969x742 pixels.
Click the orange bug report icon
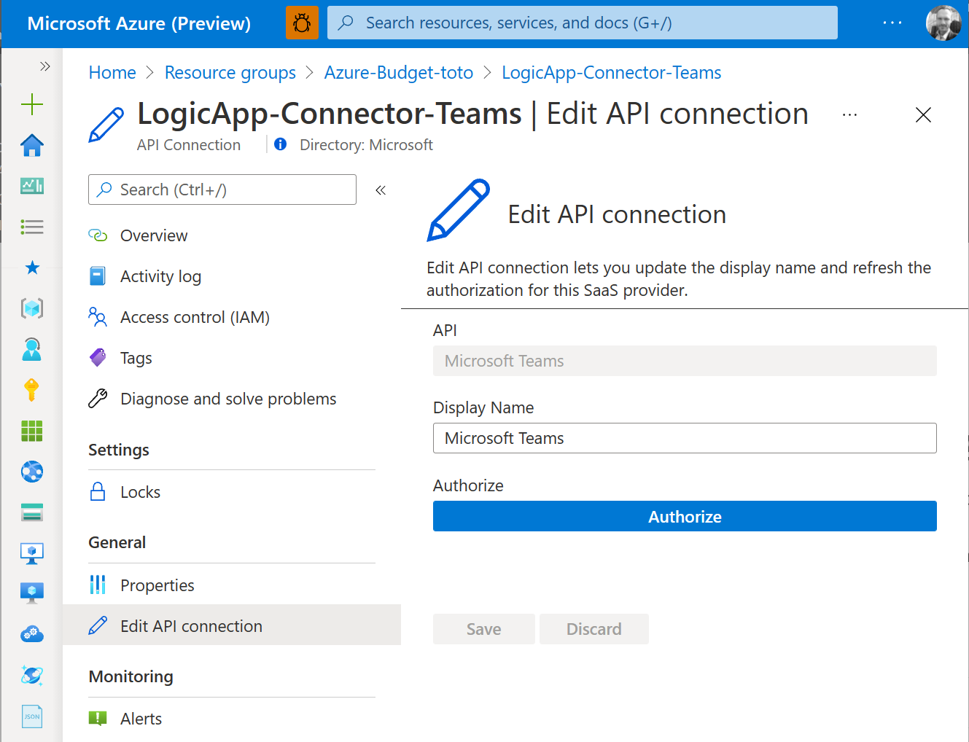point(302,23)
